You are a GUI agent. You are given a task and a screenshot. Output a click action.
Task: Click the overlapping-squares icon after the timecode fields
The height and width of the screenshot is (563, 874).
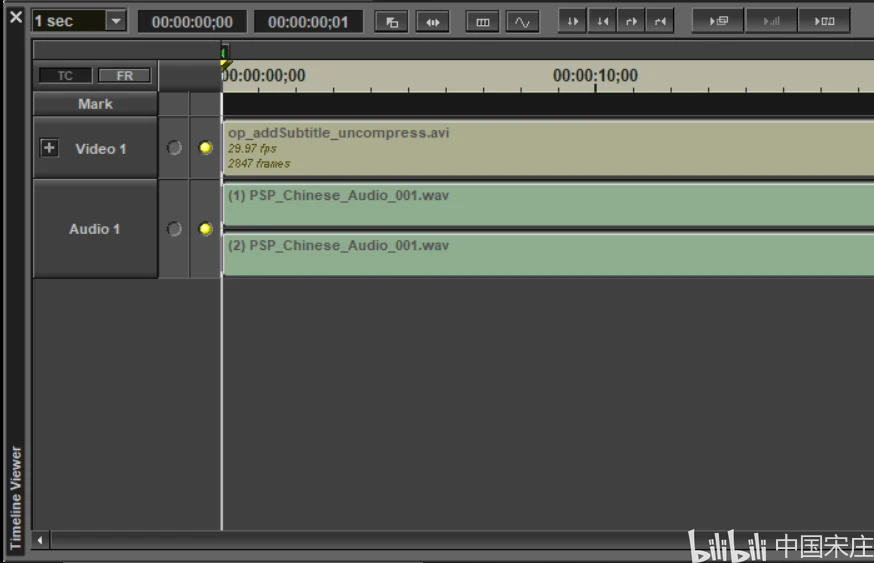(x=391, y=21)
